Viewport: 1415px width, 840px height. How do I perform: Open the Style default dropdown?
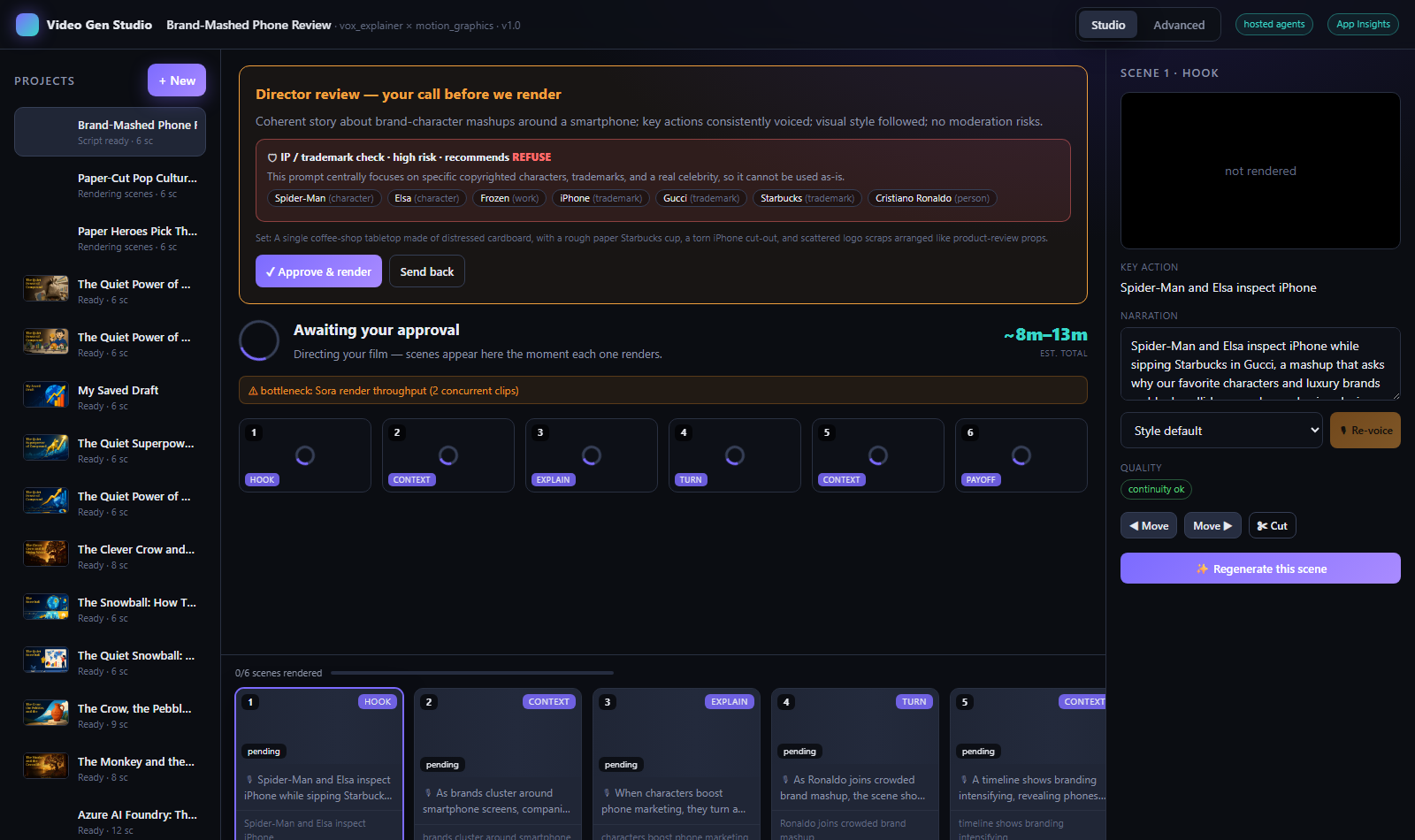1221,431
